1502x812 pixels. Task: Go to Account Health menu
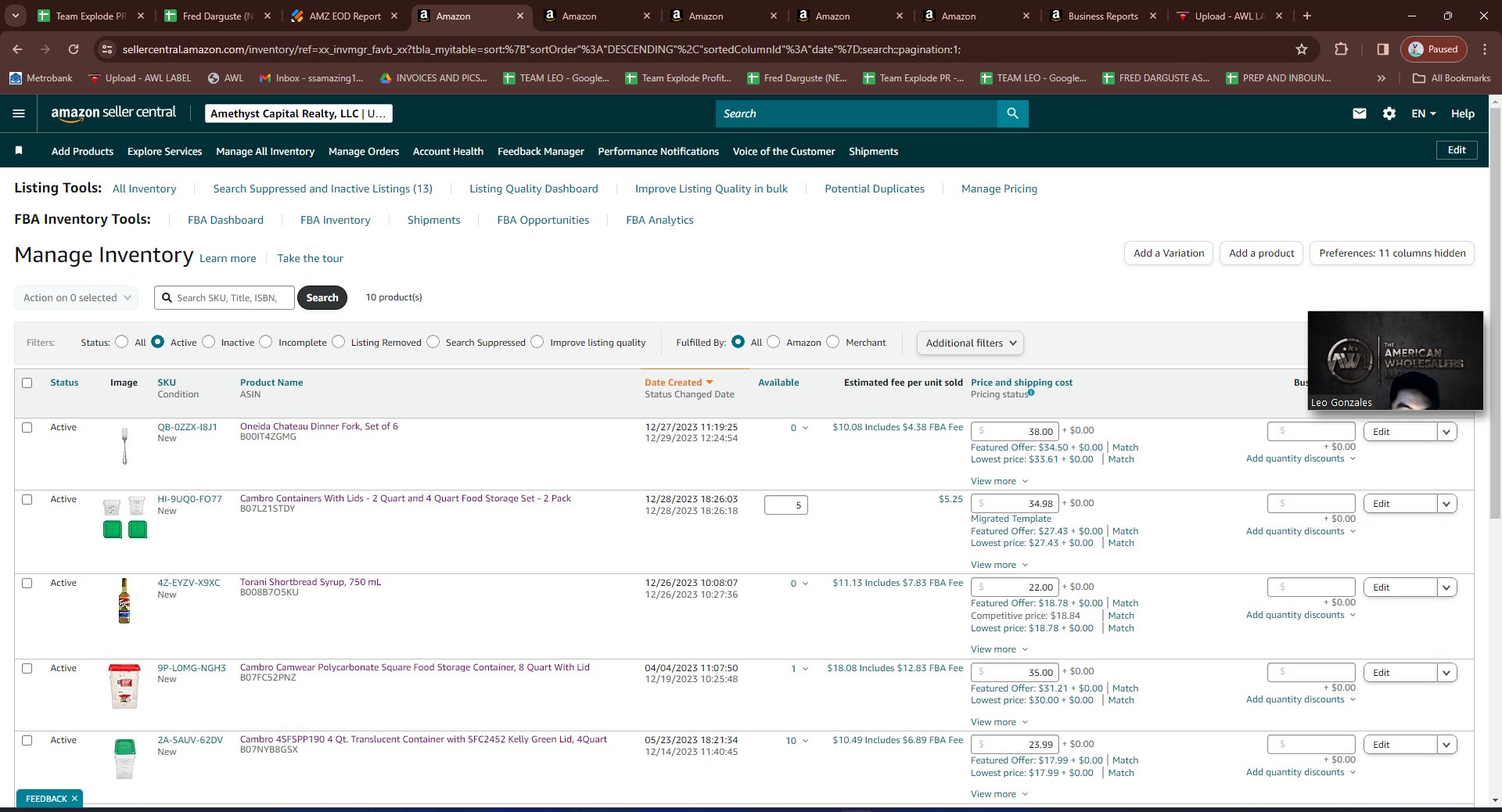pos(448,151)
